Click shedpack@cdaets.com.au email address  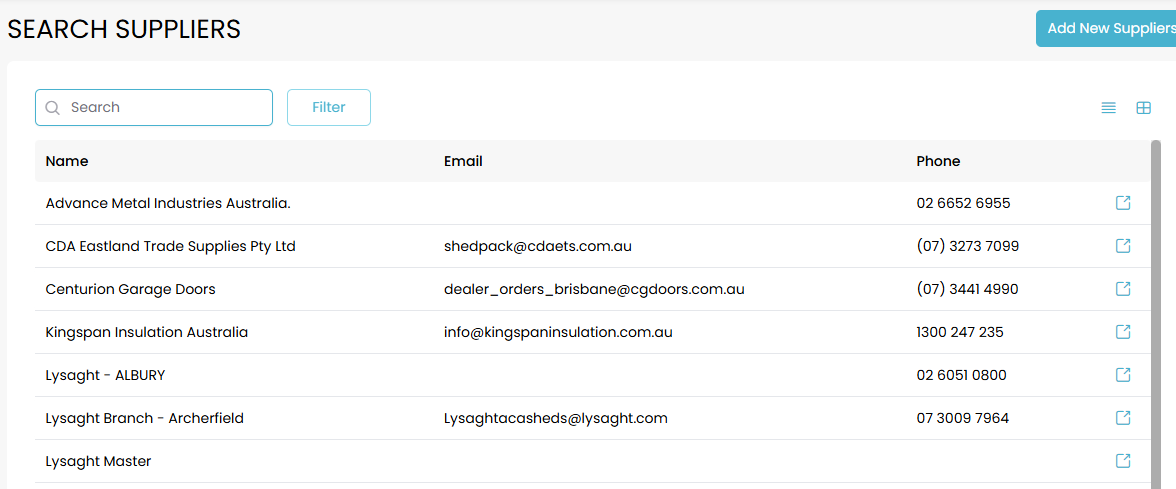click(537, 246)
